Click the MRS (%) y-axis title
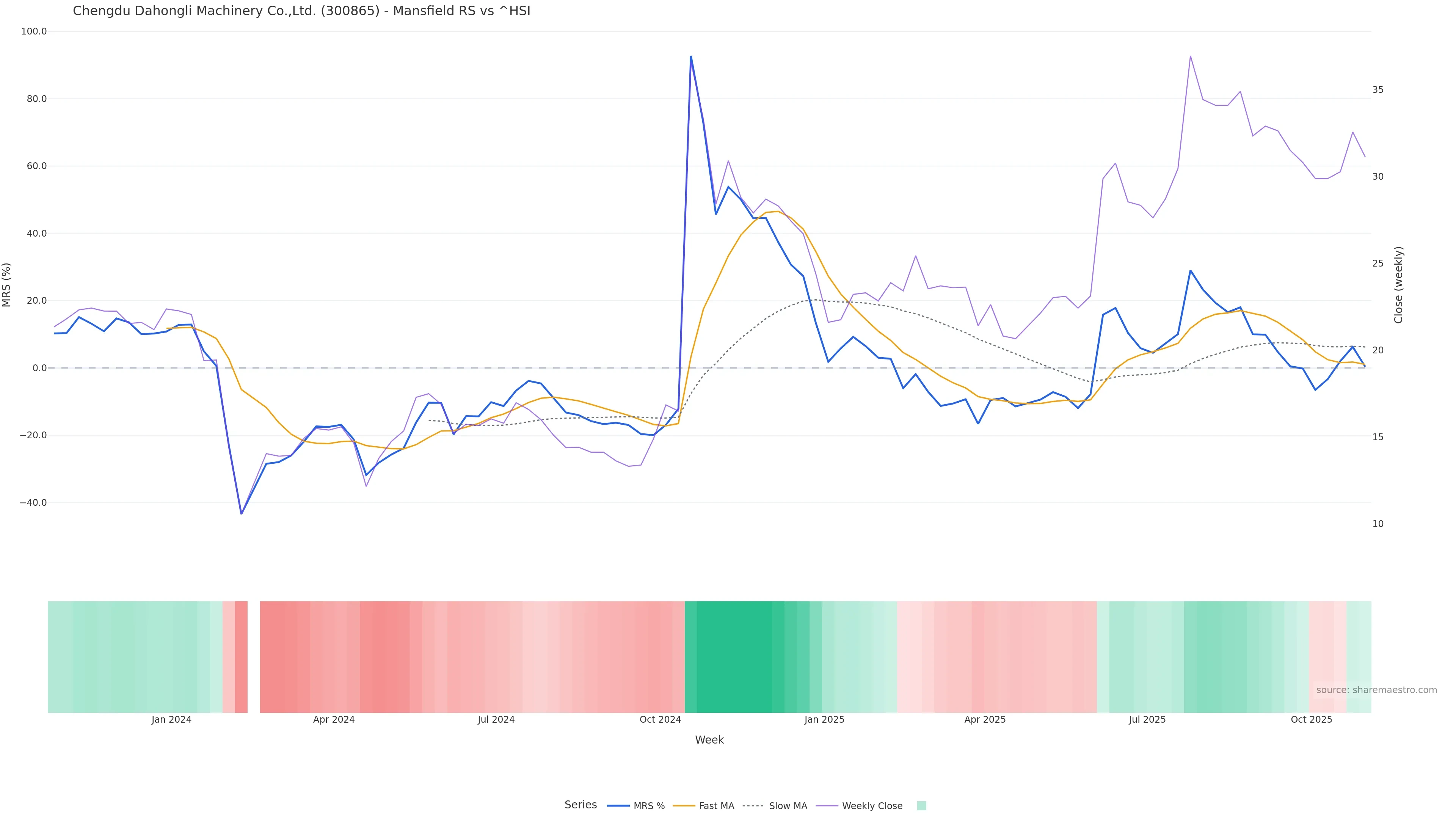The image size is (1456, 819). [7, 285]
